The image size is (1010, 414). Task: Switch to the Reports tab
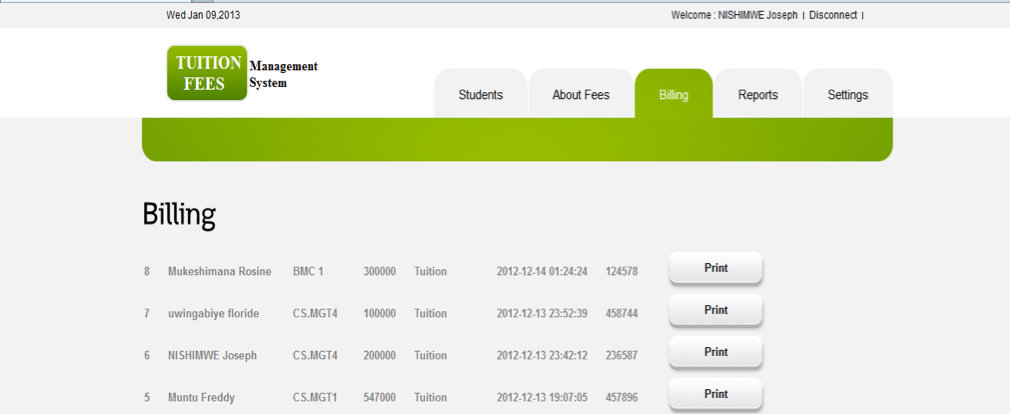click(x=758, y=94)
